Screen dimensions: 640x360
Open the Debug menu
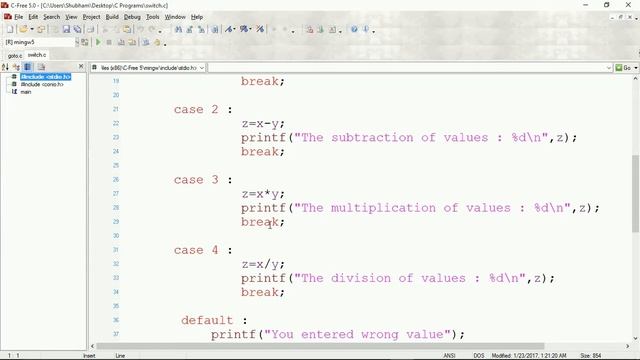point(132,17)
